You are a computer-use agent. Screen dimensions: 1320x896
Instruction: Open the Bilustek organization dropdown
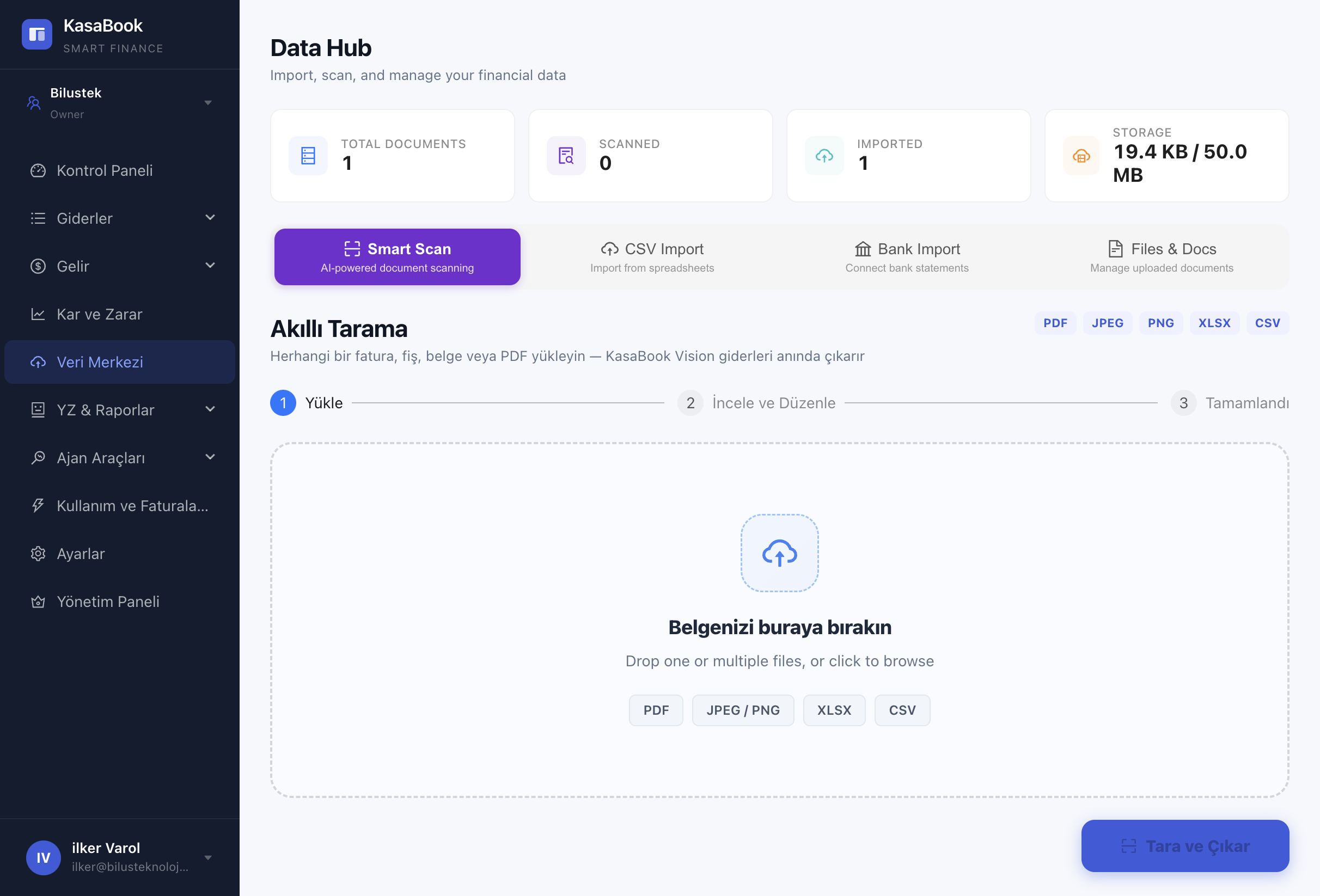tap(119, 103)
